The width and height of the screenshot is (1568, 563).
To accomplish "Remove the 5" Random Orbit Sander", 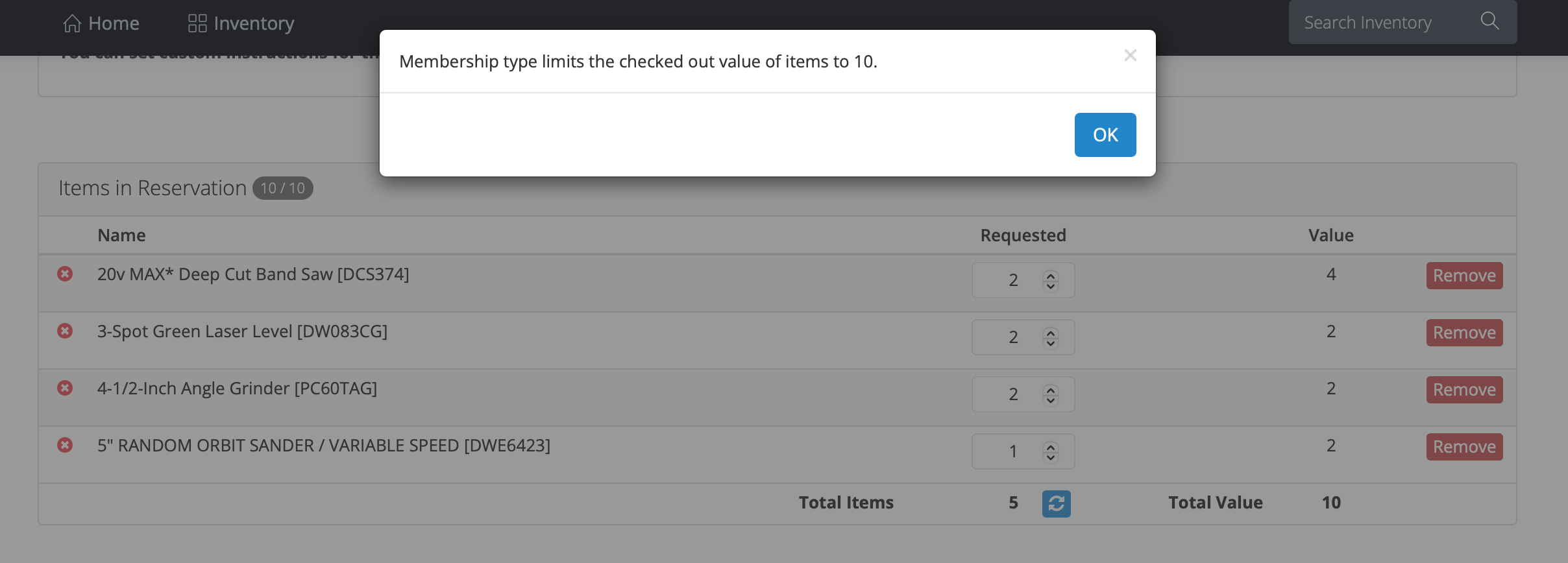I will 1464,447.
